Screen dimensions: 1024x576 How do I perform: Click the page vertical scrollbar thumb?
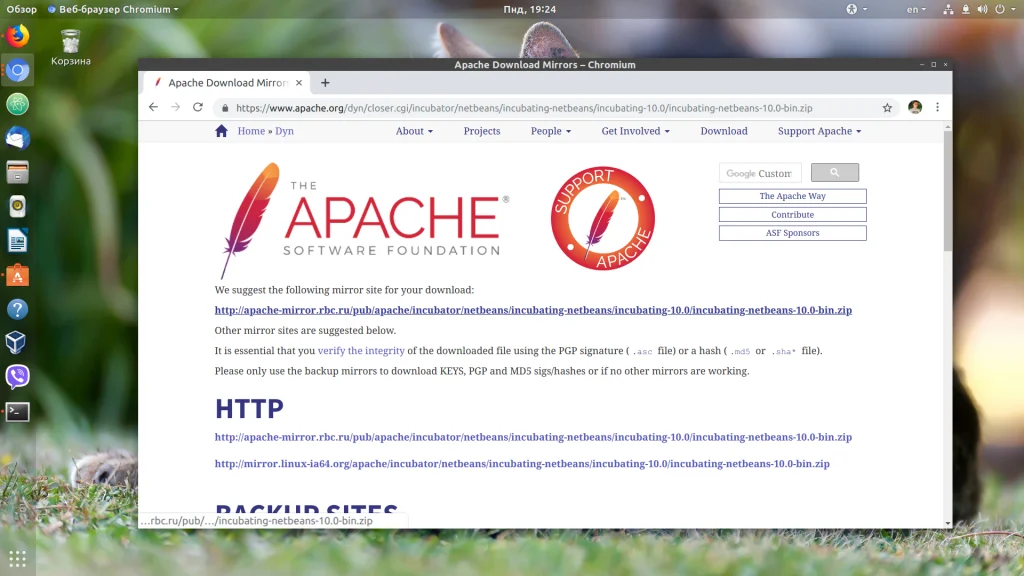click(948, 193)
